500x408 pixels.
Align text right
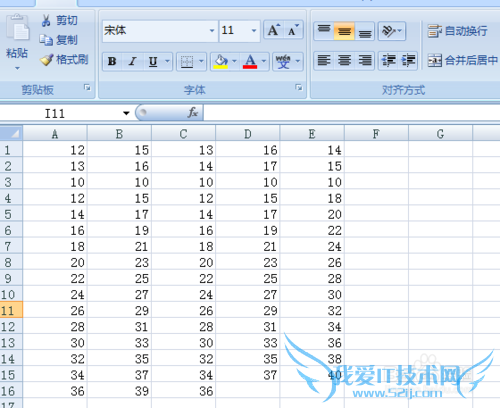365,61
